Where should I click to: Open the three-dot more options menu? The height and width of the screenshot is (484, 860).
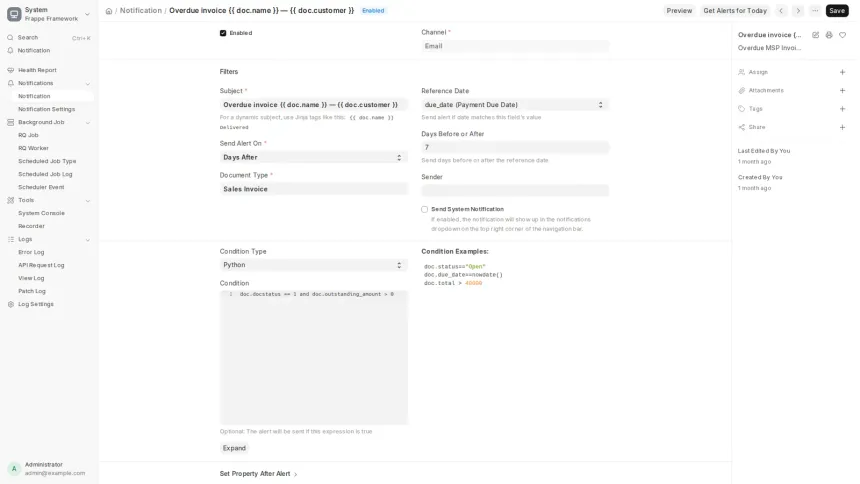click(815, 10)
